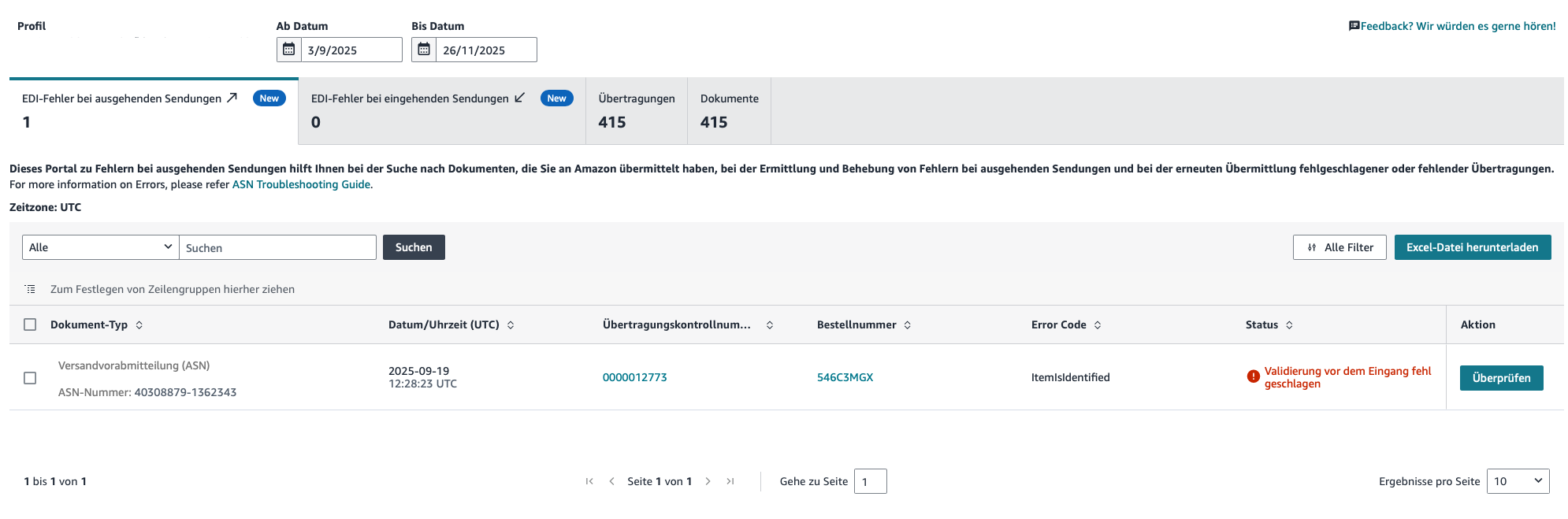The image size is (1568, 519).
Task: Expand the Ergebnisse pro Seite dropdown
Action: (1518, 481)
